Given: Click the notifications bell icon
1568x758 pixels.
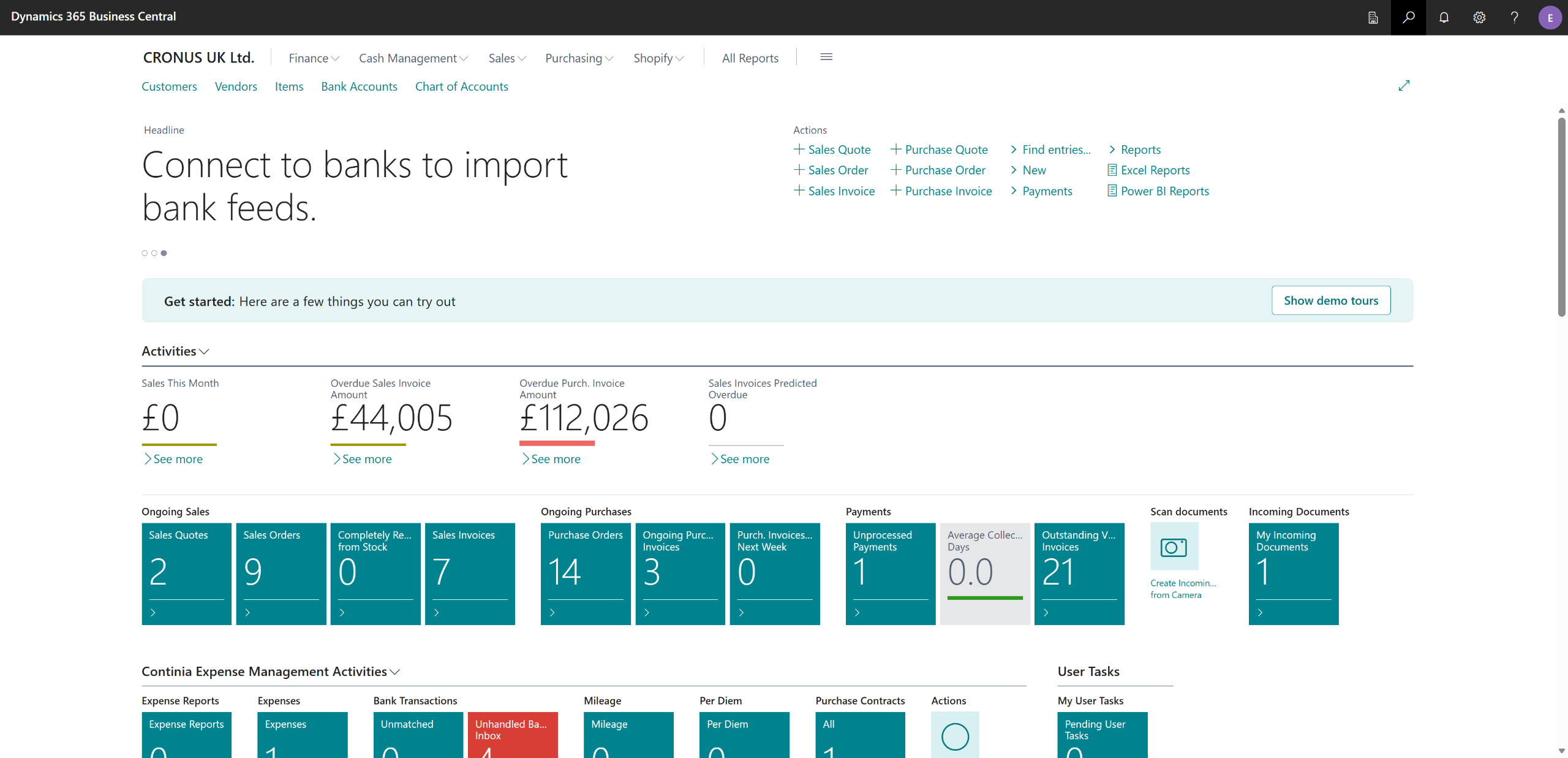Looking at the screenshot, I should [x=1444, y=17].
